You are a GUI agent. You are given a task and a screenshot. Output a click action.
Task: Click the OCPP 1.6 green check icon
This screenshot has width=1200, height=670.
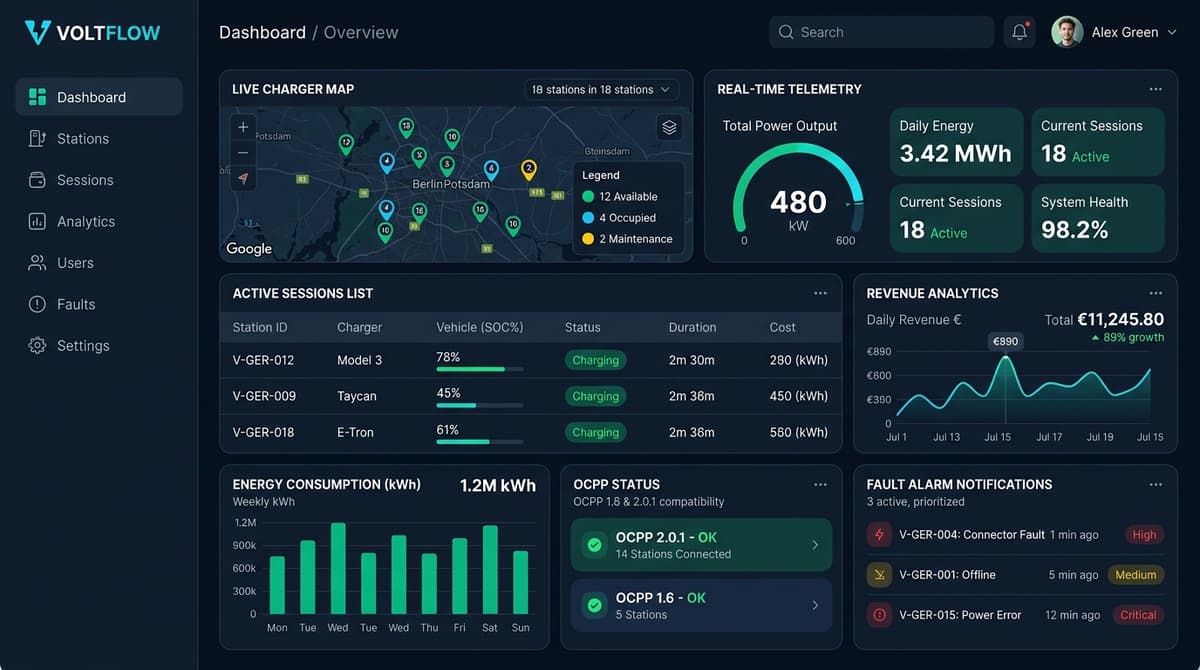click(595, 605)
